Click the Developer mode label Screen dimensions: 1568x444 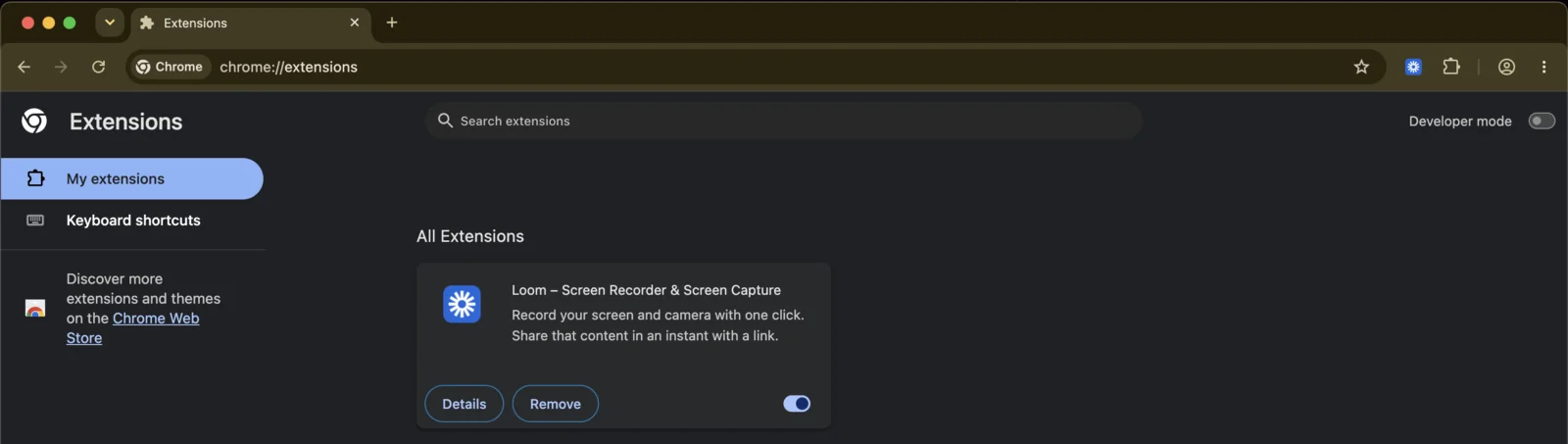1460,122
